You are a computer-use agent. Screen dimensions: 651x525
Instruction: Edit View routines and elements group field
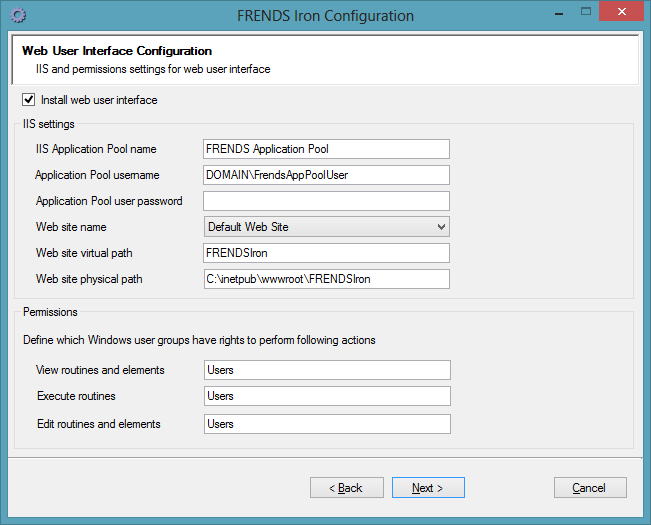327,370
